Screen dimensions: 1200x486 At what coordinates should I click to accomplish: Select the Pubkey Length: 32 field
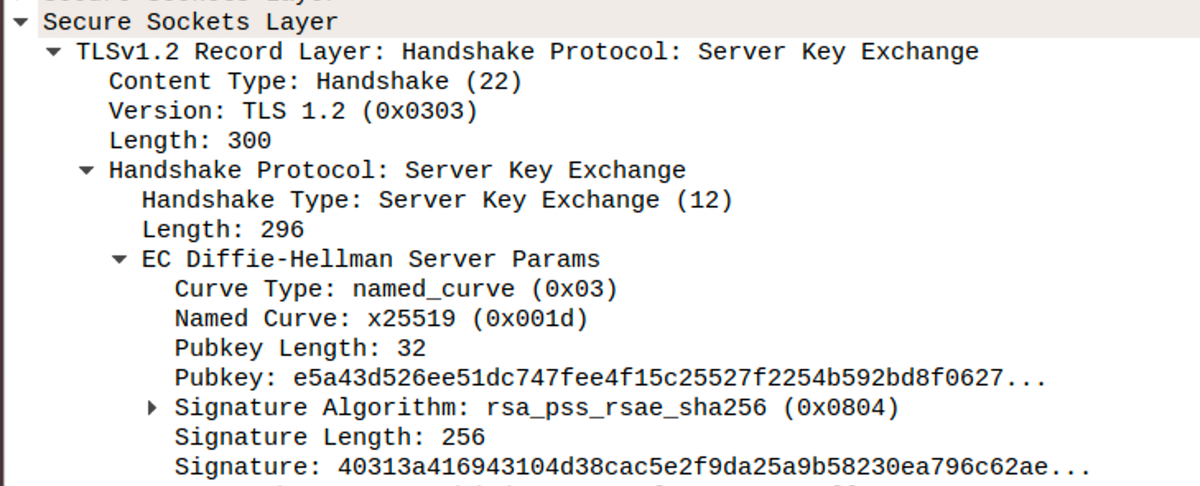[300, 349]
